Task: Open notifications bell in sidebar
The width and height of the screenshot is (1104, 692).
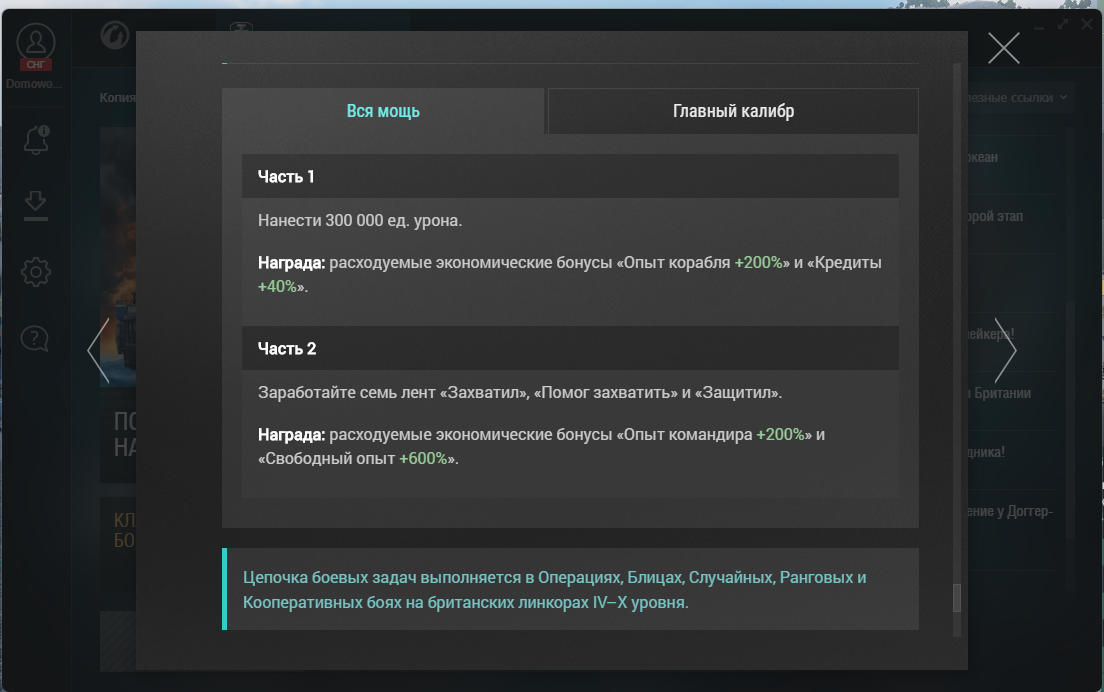Action: click(x=36, y=140)
